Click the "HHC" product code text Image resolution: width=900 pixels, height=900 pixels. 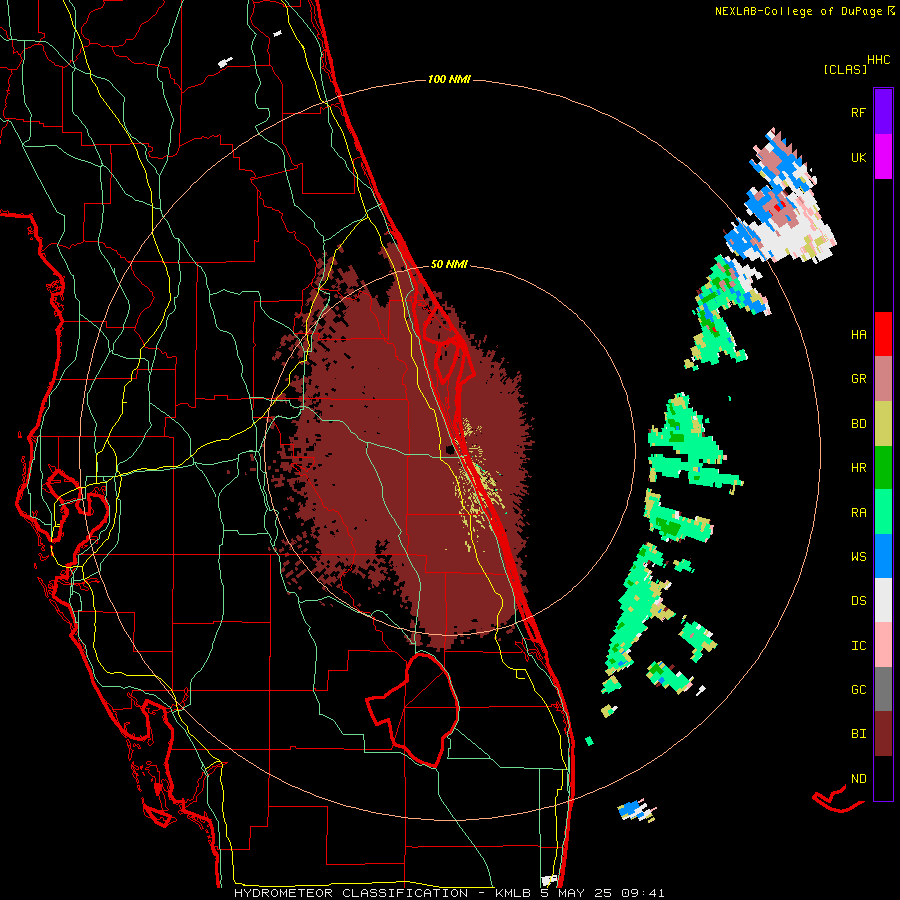[879, 60]
